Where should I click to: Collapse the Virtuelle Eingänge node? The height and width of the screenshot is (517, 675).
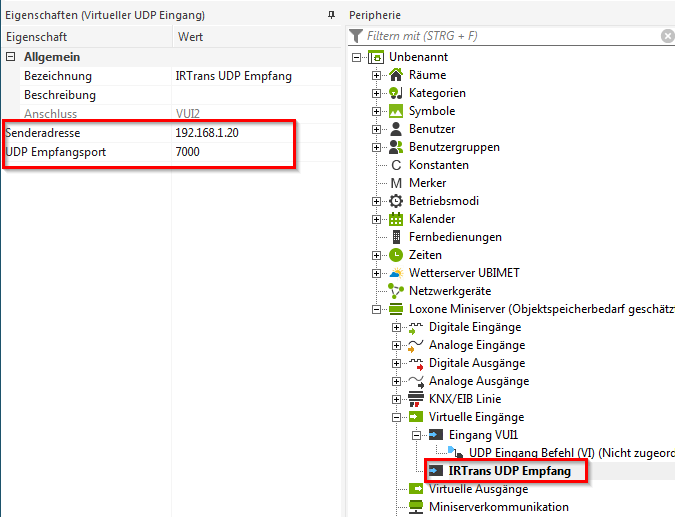click(x=397, y=417)
